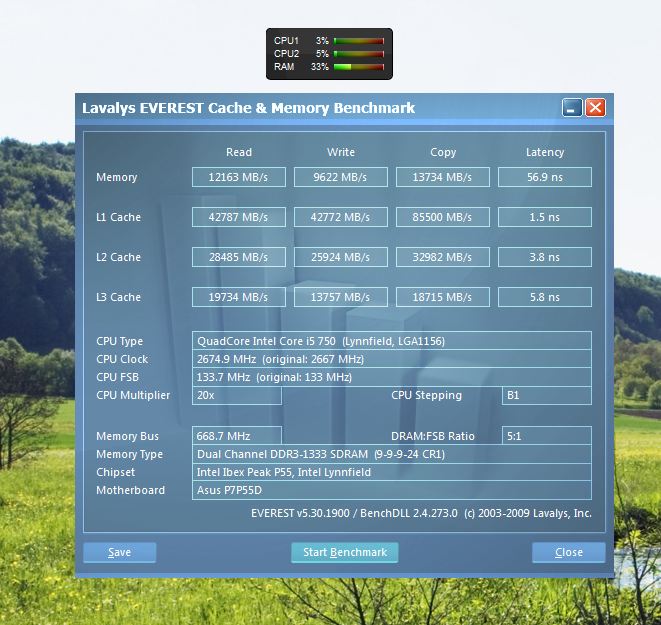The height and width of the screenshot is (625, 661).
Task: Click the DRAM:FSB Ratio value 5:1
Action: [x=547, y=436]
